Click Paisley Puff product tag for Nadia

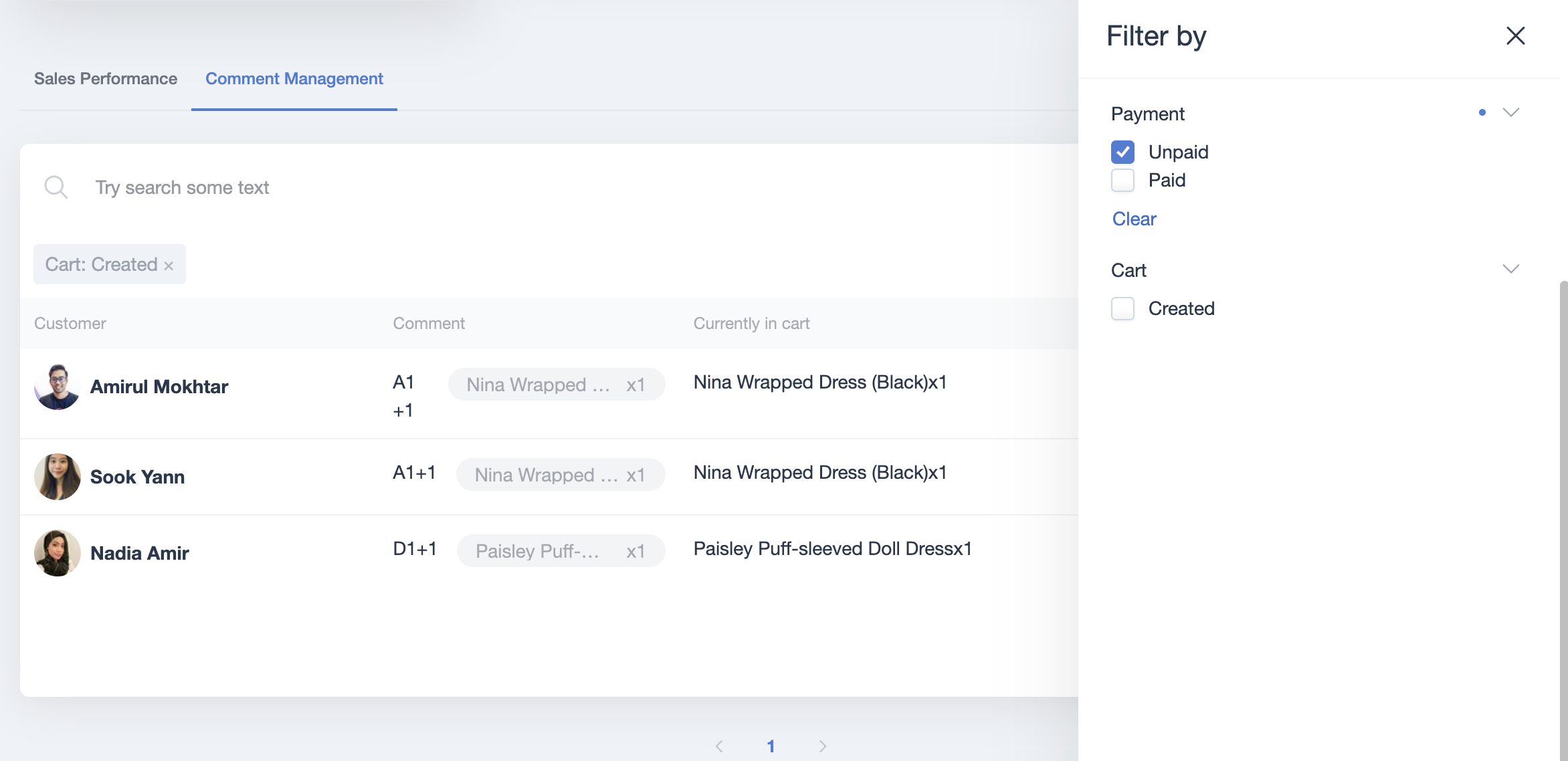coord(561,551)
